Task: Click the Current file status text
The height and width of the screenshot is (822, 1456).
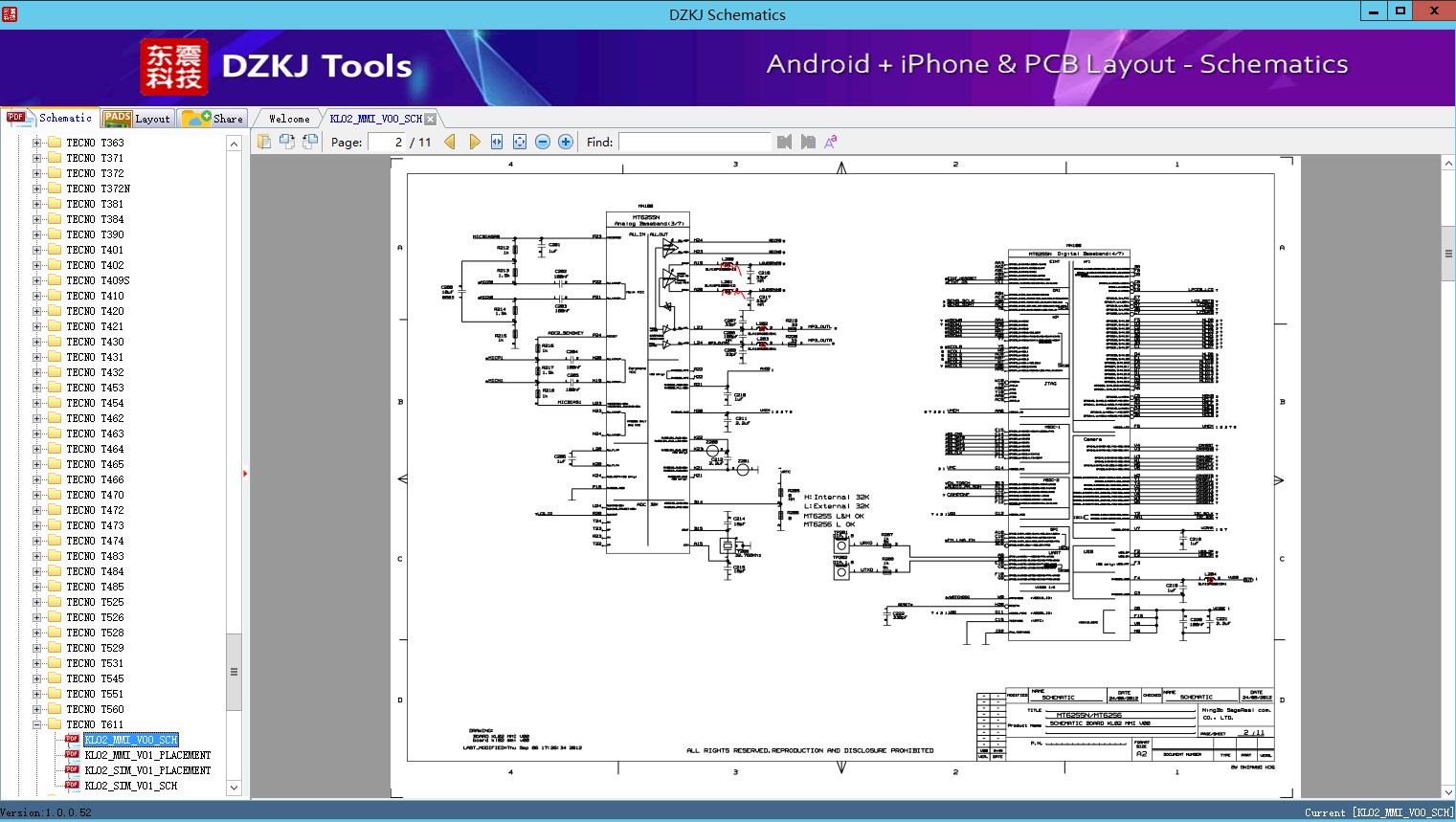Action: [x=1378, y=812]
